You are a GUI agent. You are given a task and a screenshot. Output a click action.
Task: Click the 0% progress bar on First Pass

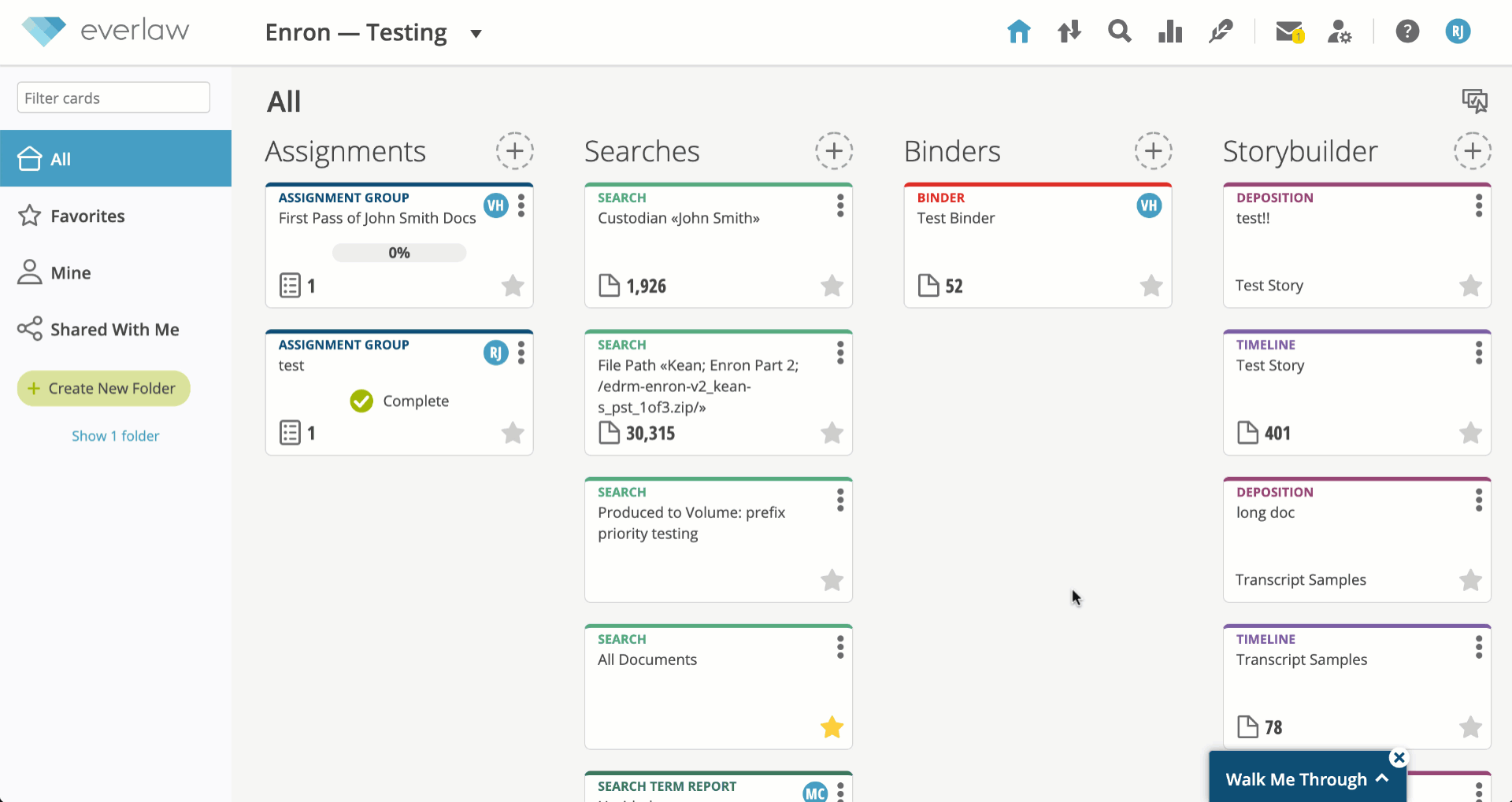point(399,253)
